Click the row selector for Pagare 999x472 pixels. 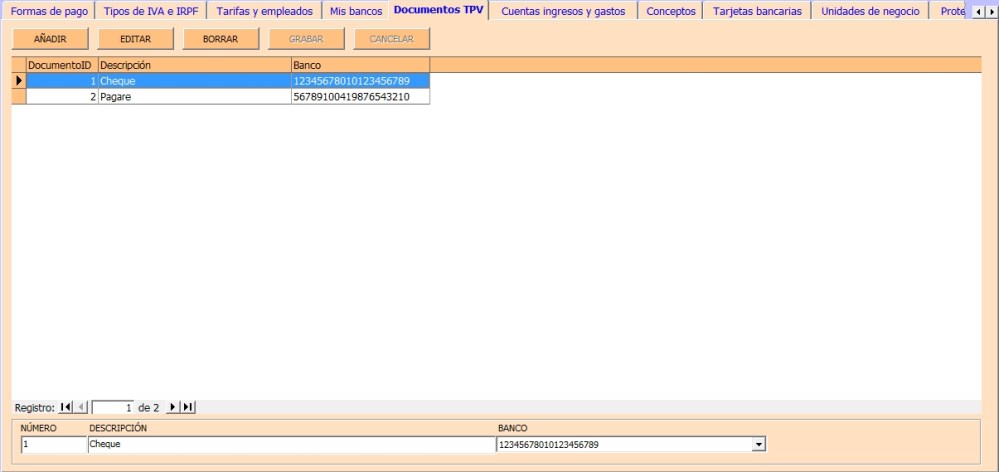(x=18, y=97)
